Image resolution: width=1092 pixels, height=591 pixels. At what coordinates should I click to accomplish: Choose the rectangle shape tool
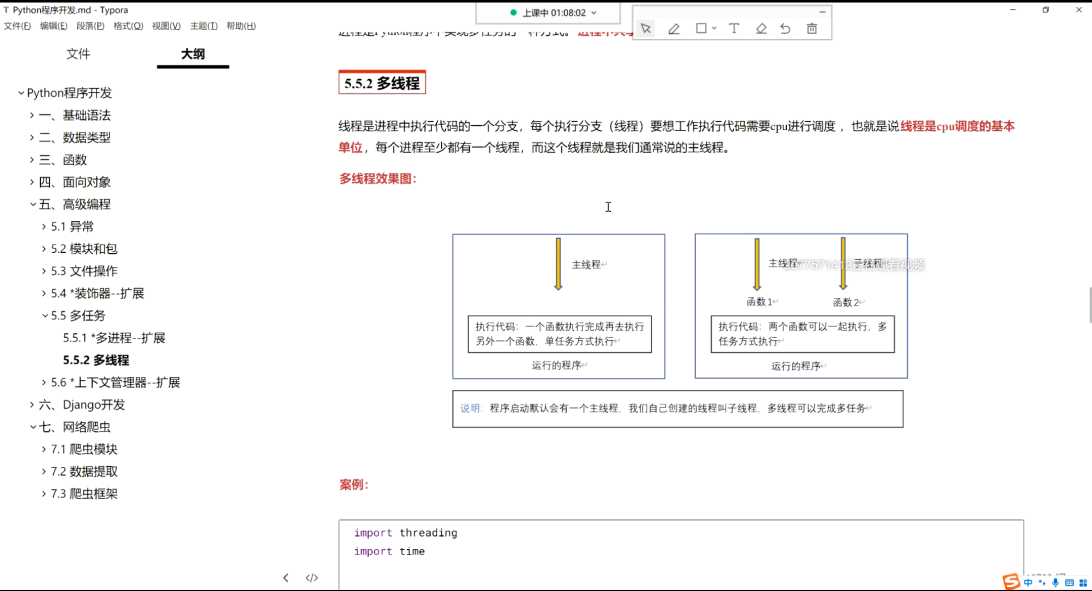coord(701,29)
